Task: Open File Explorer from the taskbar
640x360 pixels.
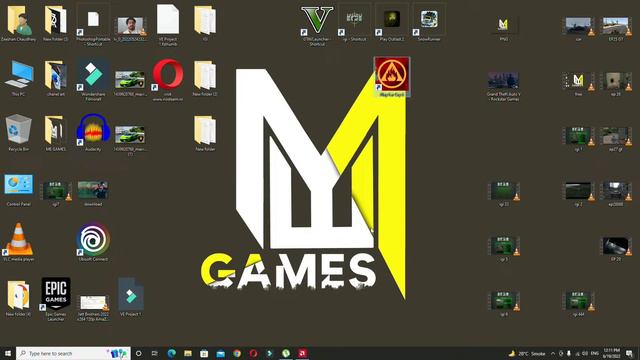Action: point(188,353)
